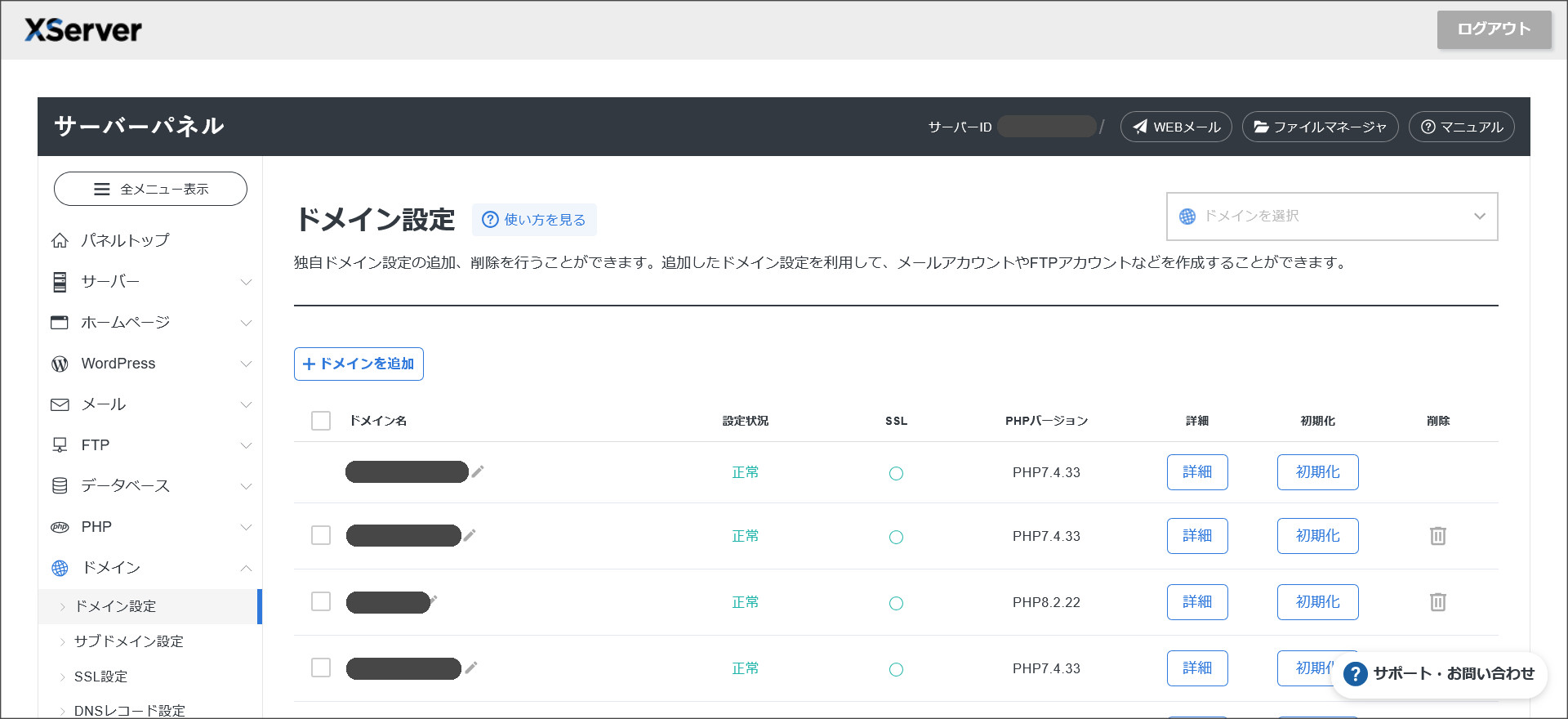The image size is (1568, 719).
Task: Click the XServer logo
Action: [83, 30]
